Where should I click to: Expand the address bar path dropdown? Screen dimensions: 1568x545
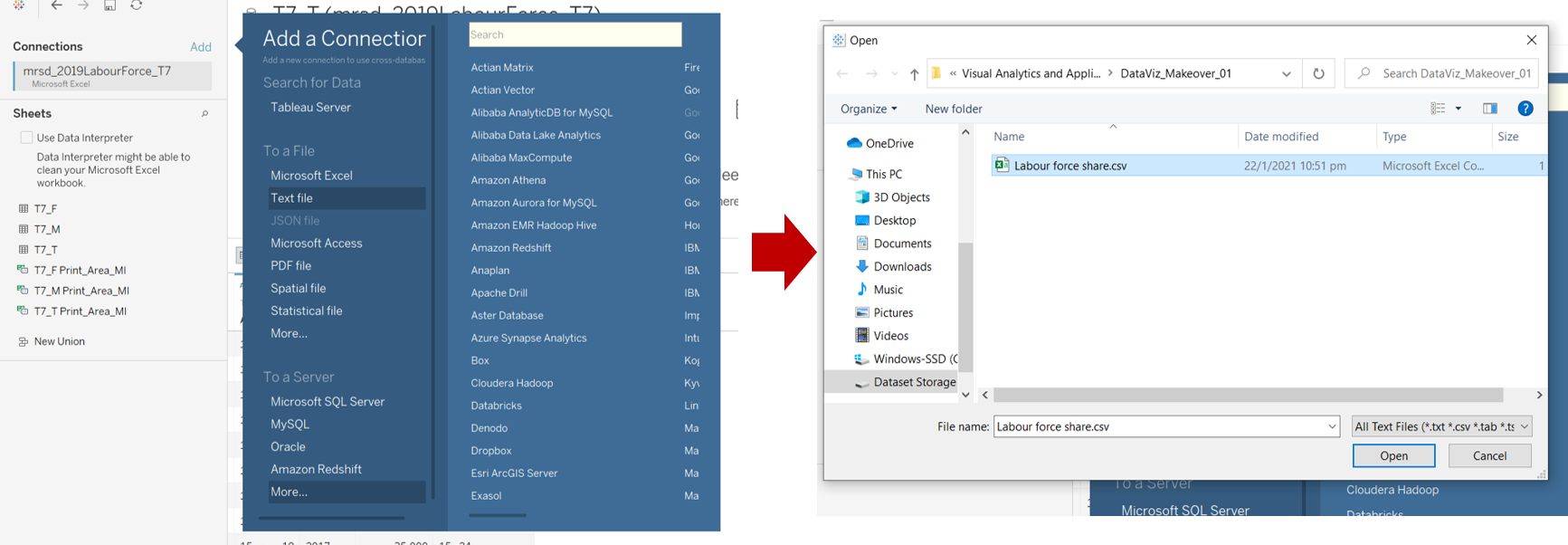pyautogui.click(x=1286, y=74)
